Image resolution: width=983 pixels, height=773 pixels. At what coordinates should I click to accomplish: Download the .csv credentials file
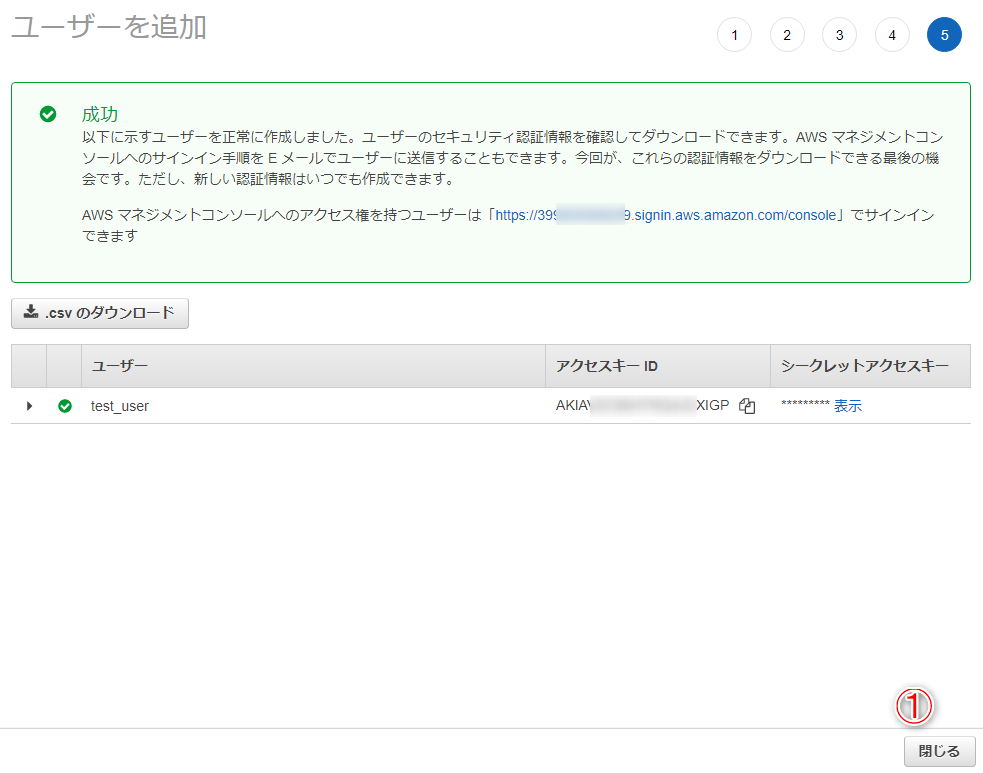(100, 313)
